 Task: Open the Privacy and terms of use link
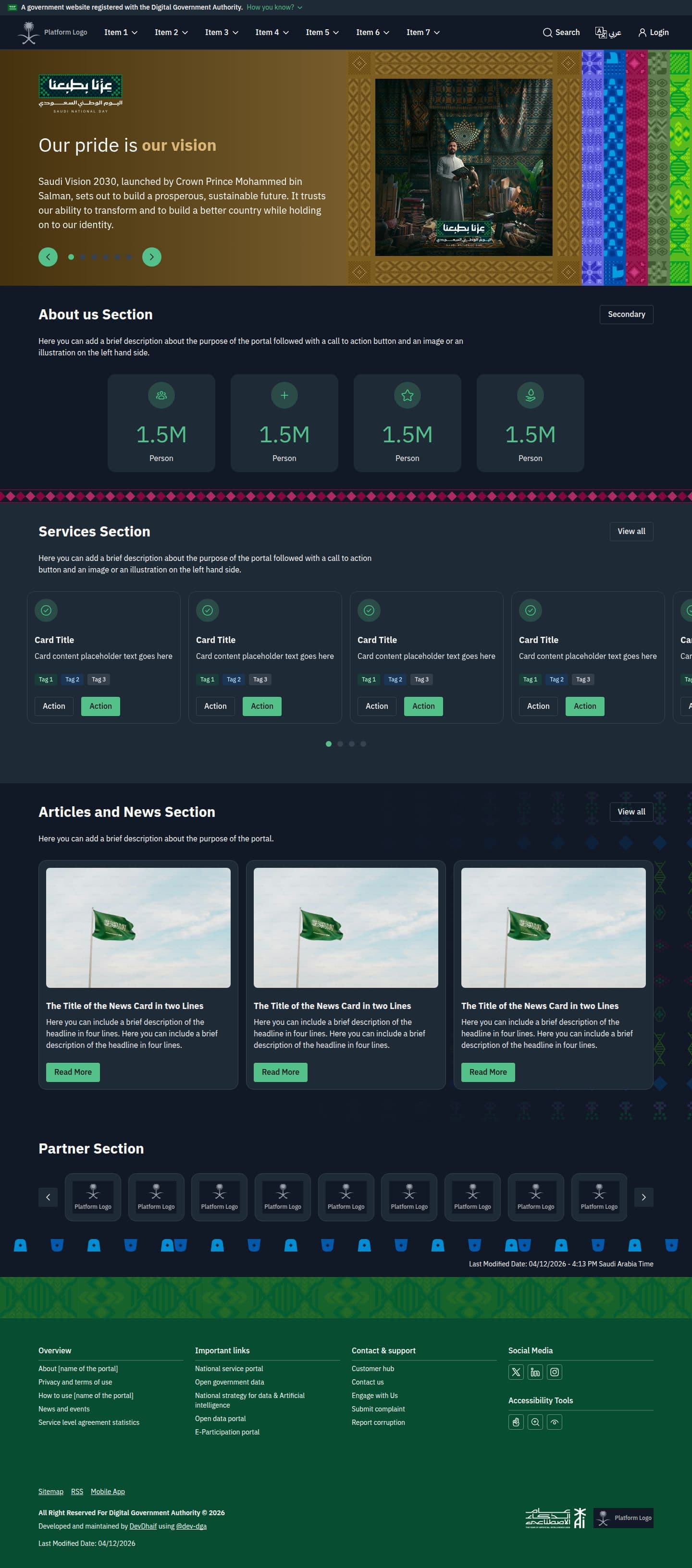point(75,1382)
